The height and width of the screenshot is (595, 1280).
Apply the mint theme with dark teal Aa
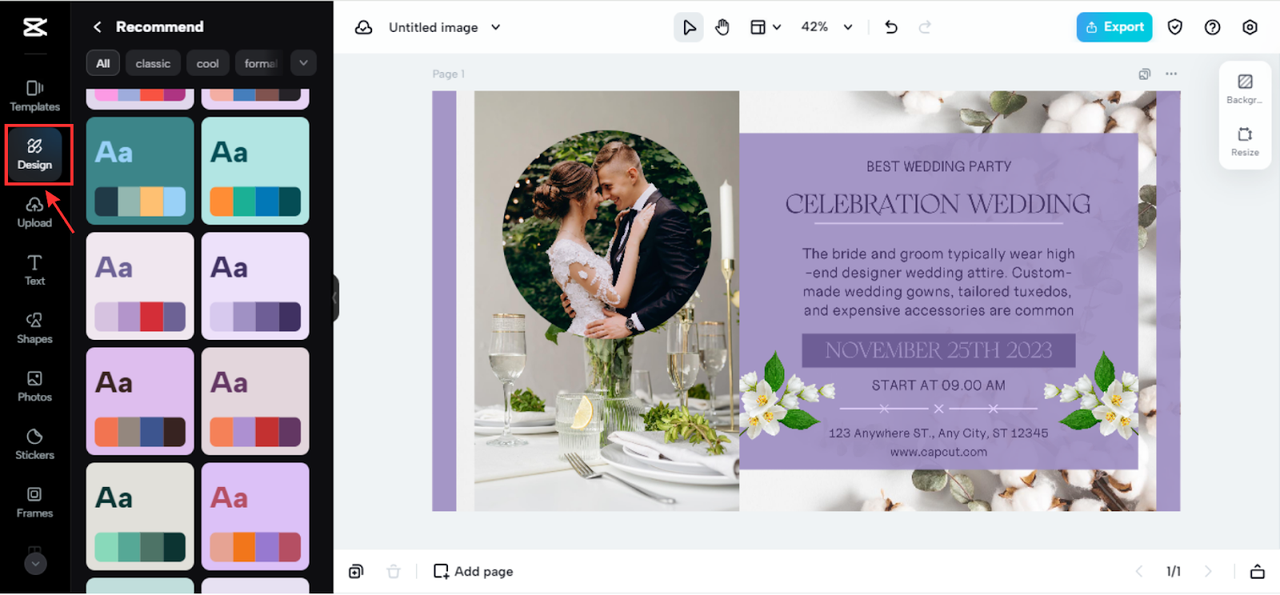255,171
